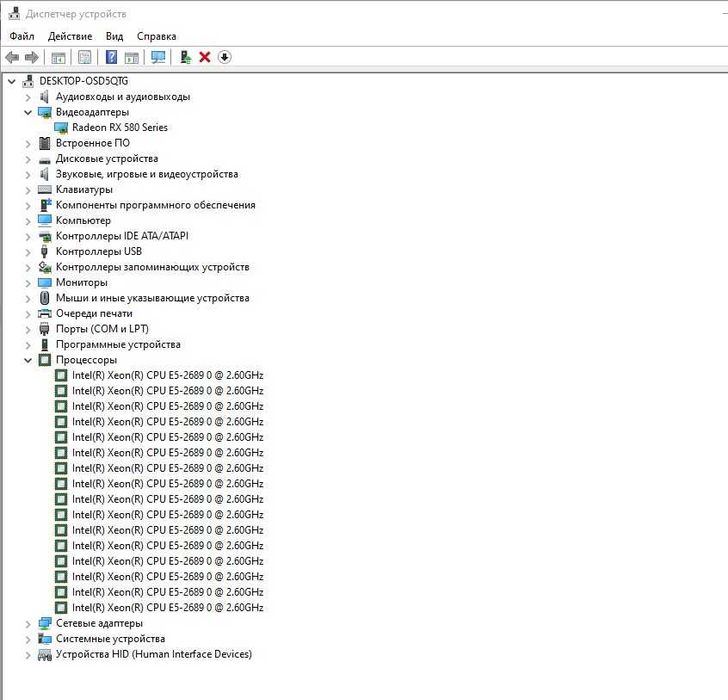Screen dimensions: 728x700
Task: Click the mouse icon of Мыши и иные указывающие устройства
Action: pos(45,298)
